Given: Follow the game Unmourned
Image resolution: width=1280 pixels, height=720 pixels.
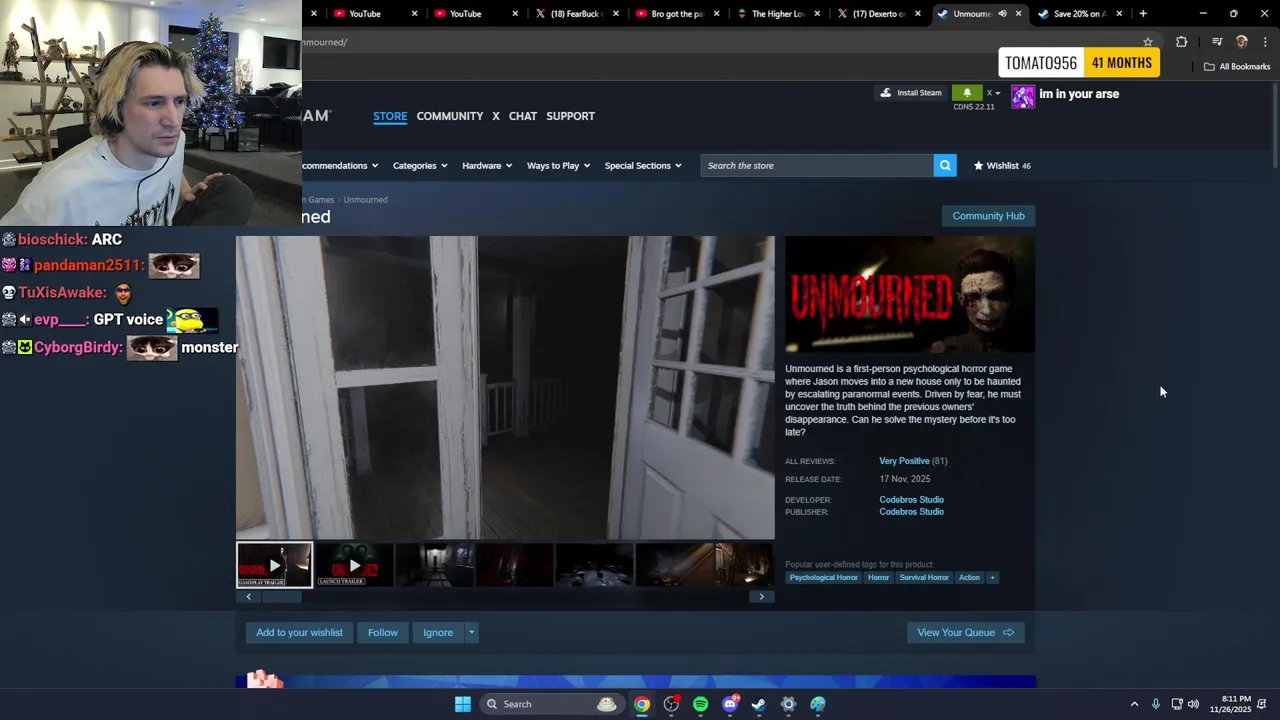Looking at the screenshot, I should (382, 632).
